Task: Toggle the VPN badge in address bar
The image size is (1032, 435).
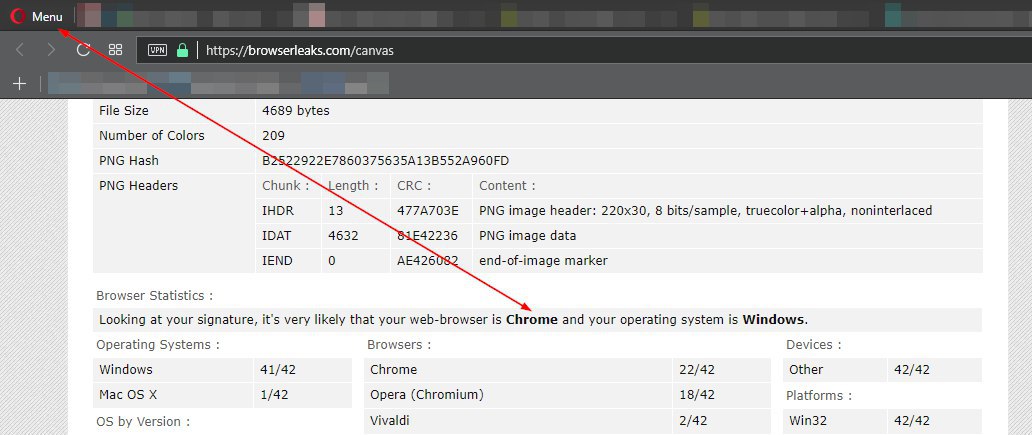Action: coord(157,50)
